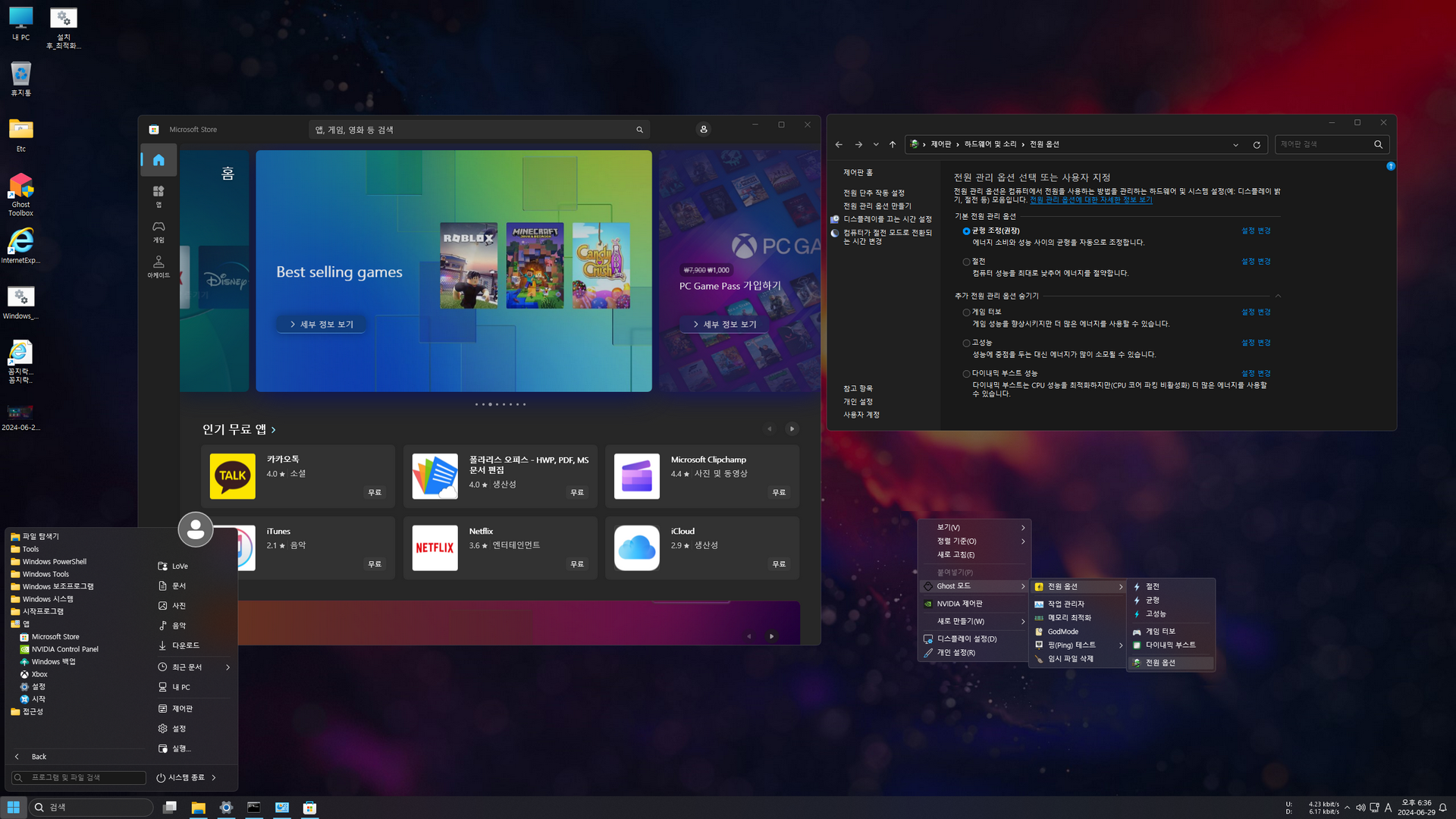Collapse the 추가 전원 관리 옵션 section chevron

pyautogui.click(x=1278, y=296)
